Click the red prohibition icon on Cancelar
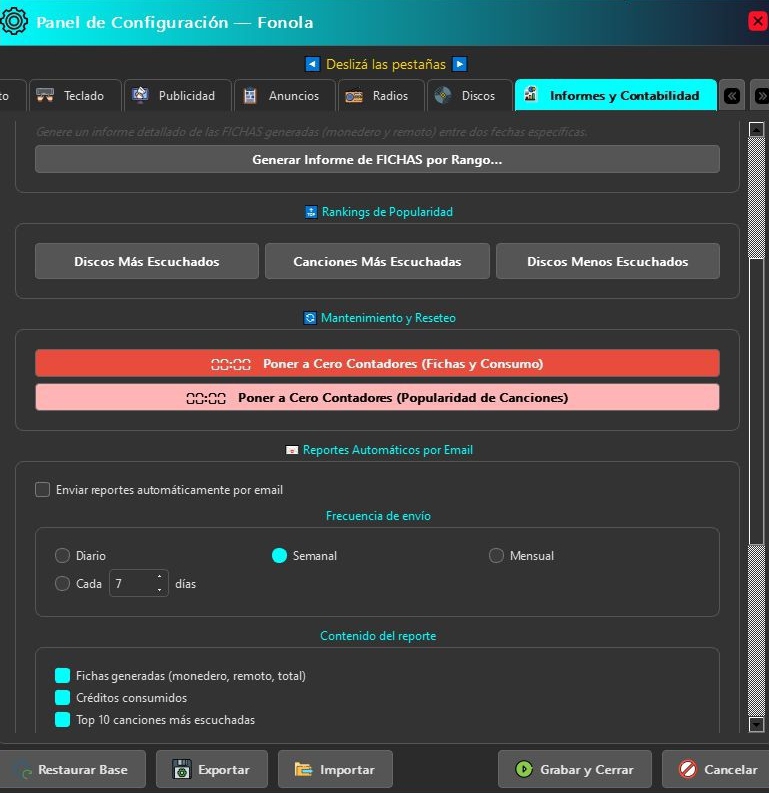 point(688,769)
